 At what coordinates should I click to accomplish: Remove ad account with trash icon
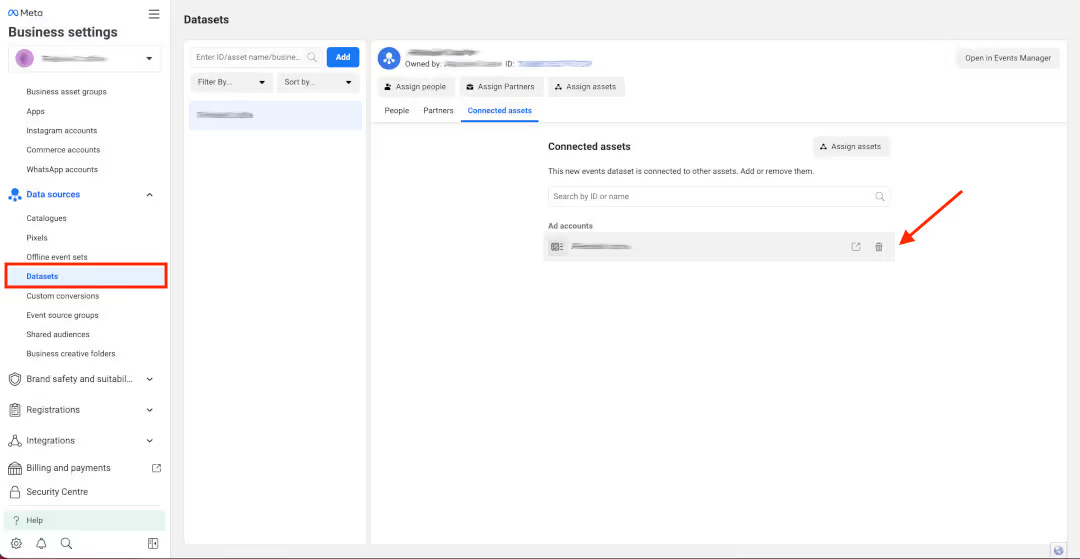tap(878, 246)
